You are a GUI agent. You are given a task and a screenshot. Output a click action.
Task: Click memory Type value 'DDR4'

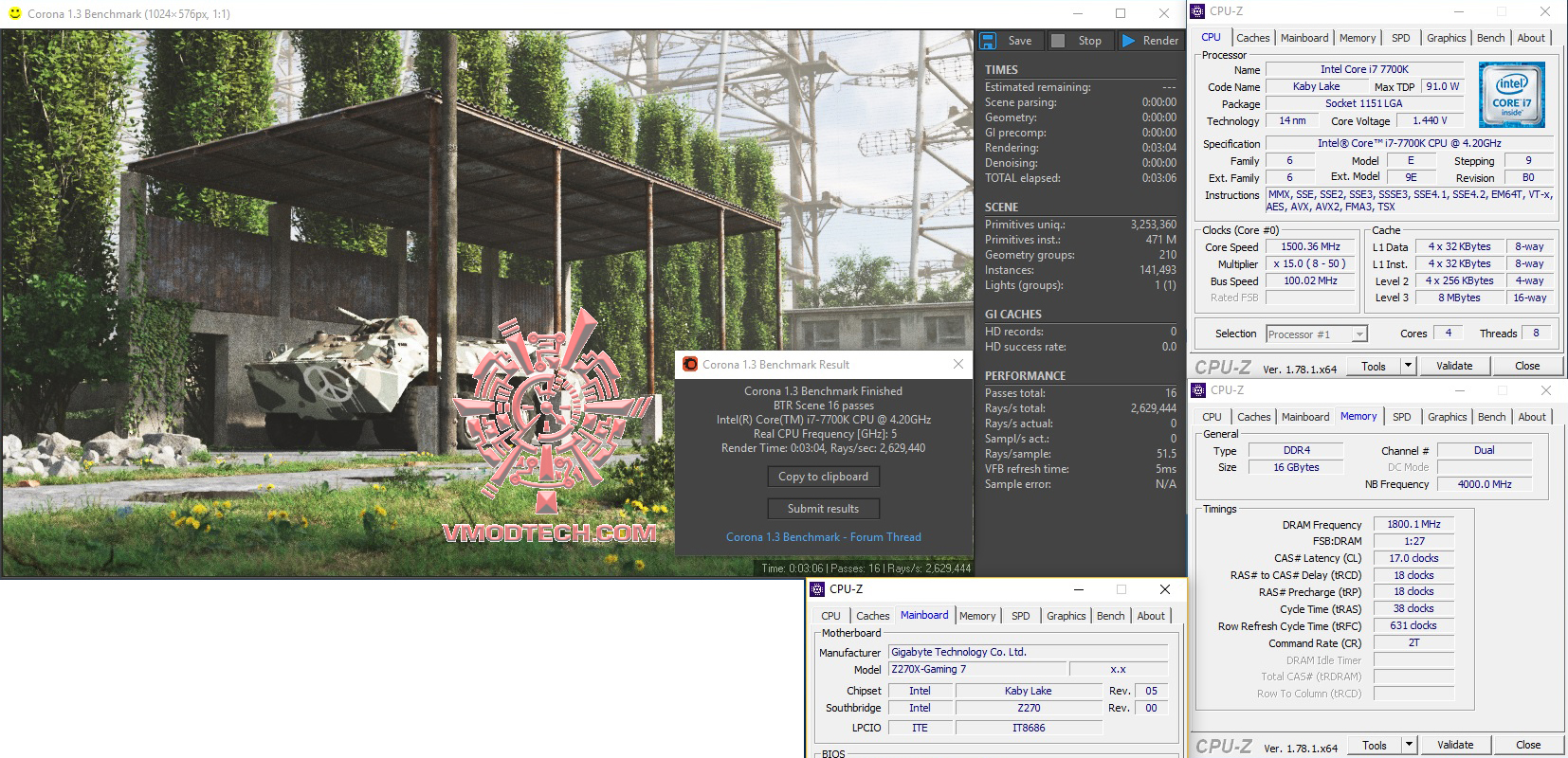(1296, 450)
